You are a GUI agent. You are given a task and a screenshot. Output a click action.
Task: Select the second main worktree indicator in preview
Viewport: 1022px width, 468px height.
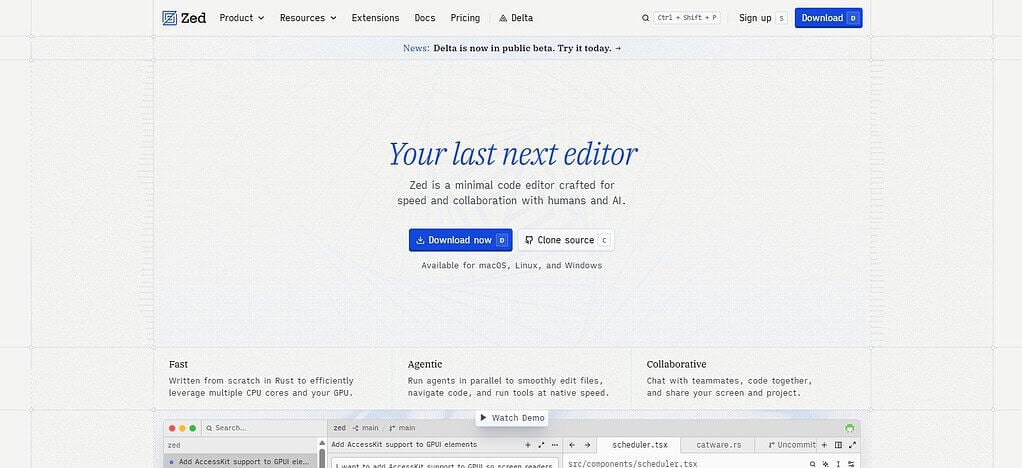coord(402,428)
